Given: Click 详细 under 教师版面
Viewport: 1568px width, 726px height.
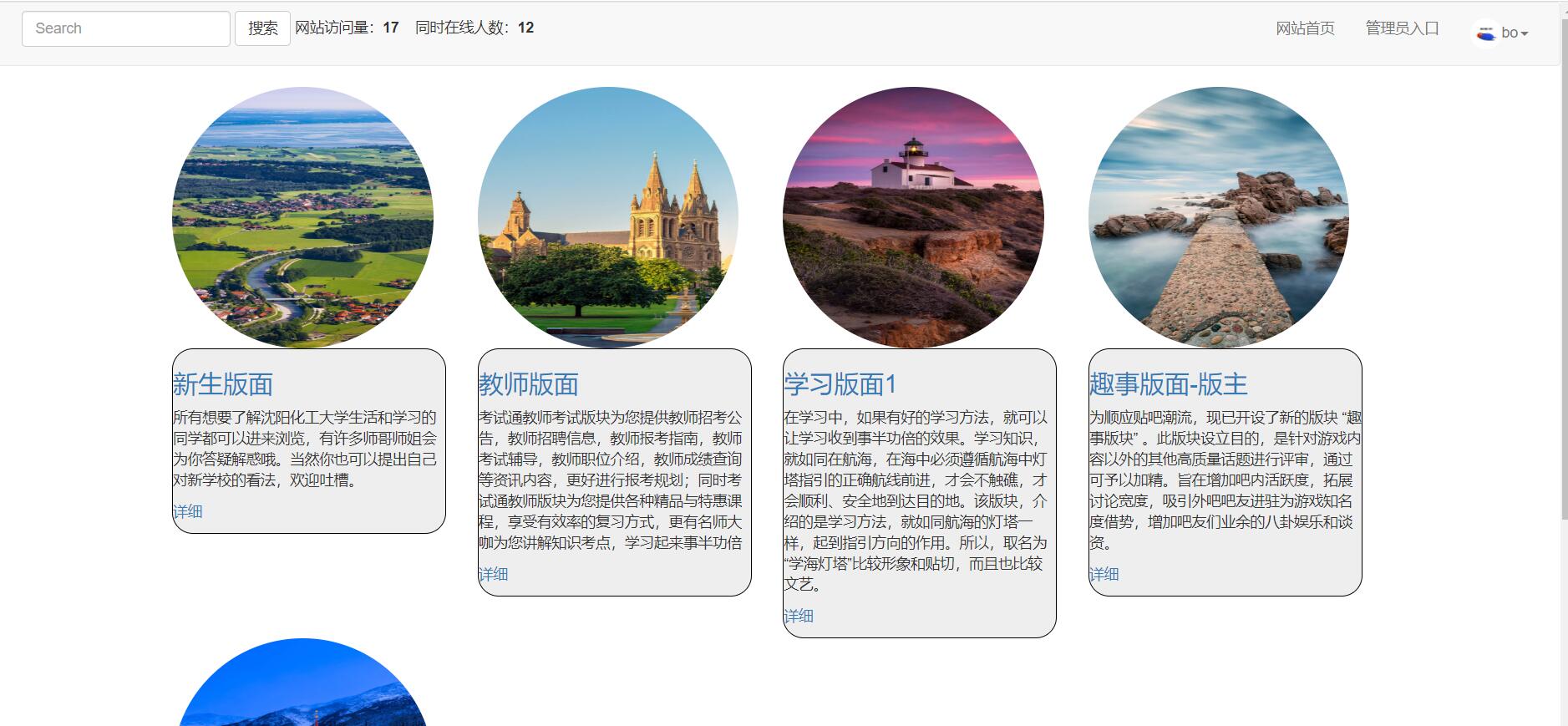Looking at the screenshot, I should pyautogui.click(x=494, y=574).
